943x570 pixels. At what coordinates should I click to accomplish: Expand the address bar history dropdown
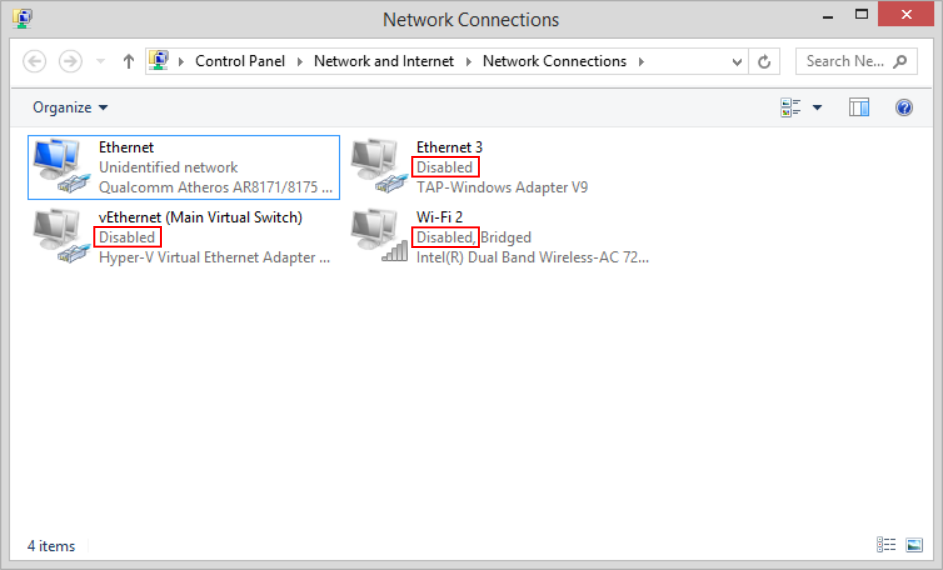pyautogui.click(x=737, y=62)
